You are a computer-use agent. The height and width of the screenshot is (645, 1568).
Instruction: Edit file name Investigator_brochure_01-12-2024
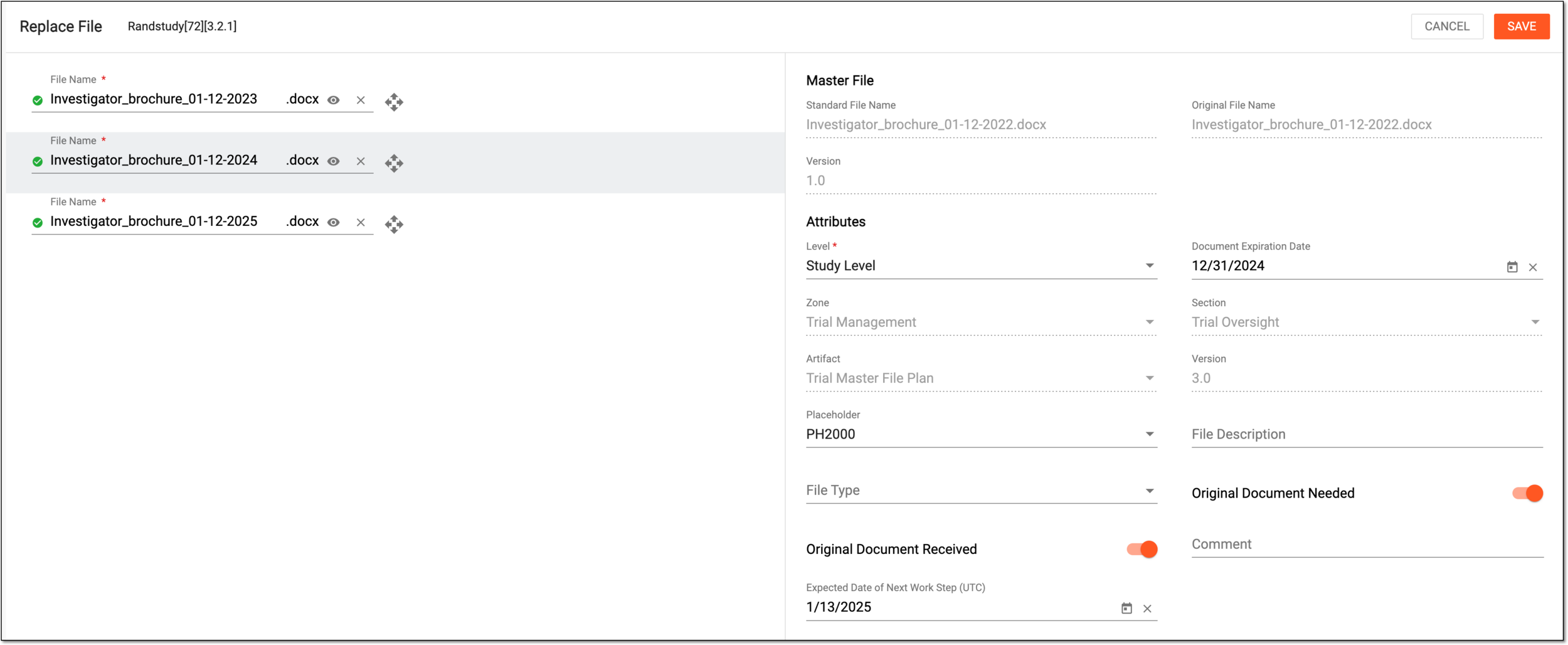coord(154,161)
